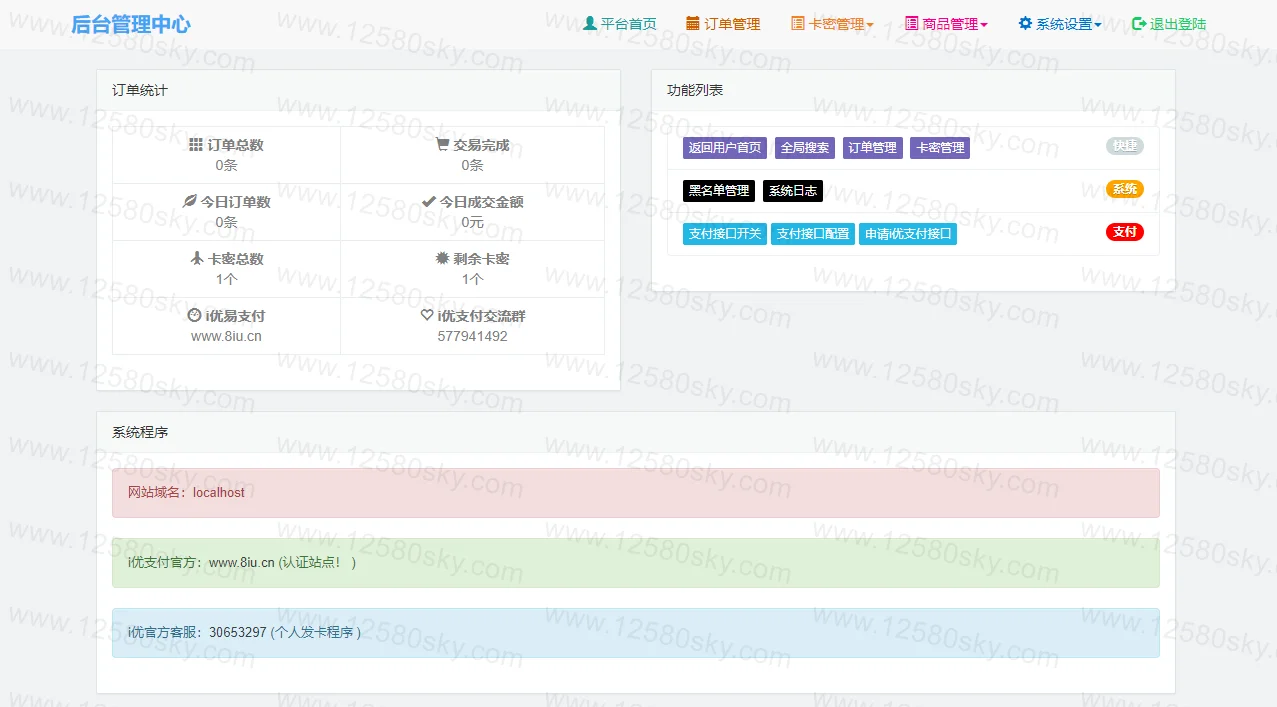
Task: Click the i优官方客服 blue alert text
Action: [244, 633]
